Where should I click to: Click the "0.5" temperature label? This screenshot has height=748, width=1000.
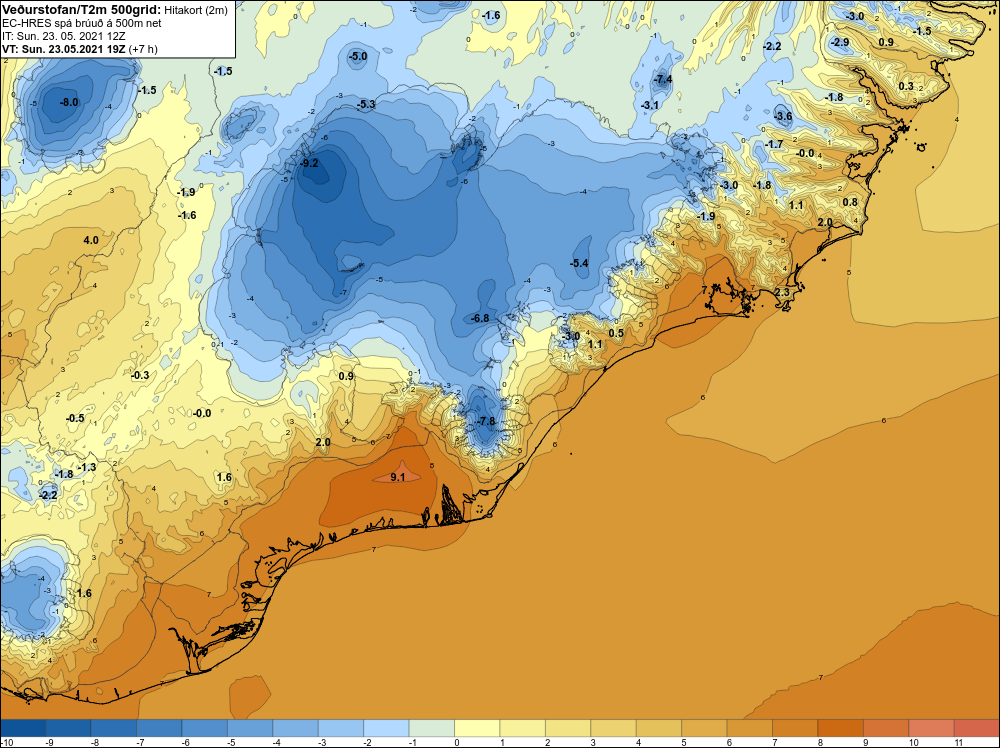[616, 333]
